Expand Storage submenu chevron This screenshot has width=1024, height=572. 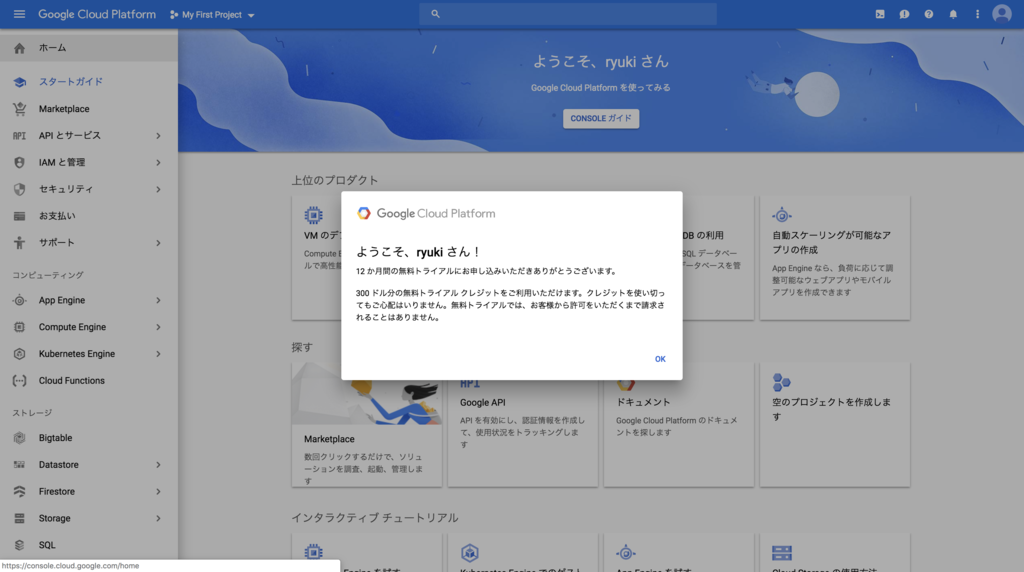click(x=158, y=518)
